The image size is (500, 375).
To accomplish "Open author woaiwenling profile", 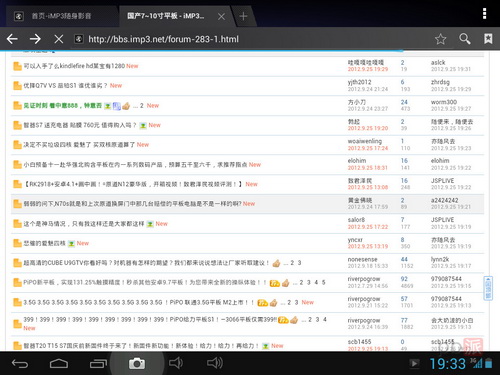I will point(365,141).
